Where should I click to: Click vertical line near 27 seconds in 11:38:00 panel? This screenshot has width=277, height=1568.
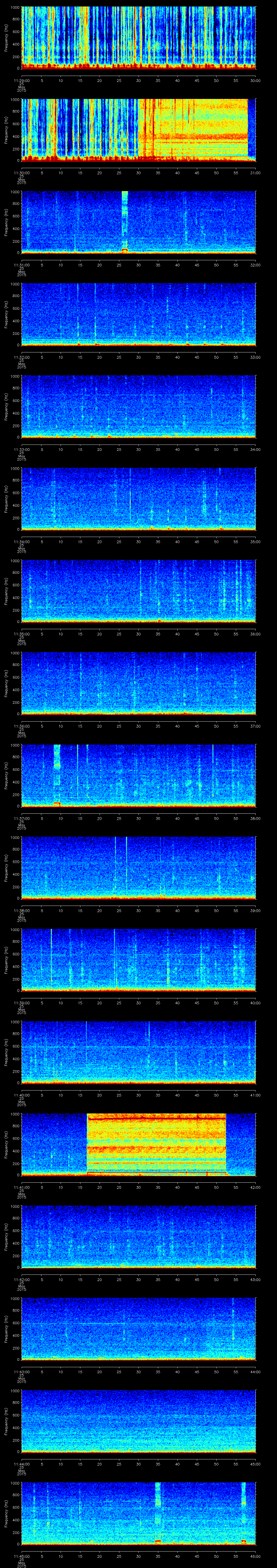coord(126,864)
